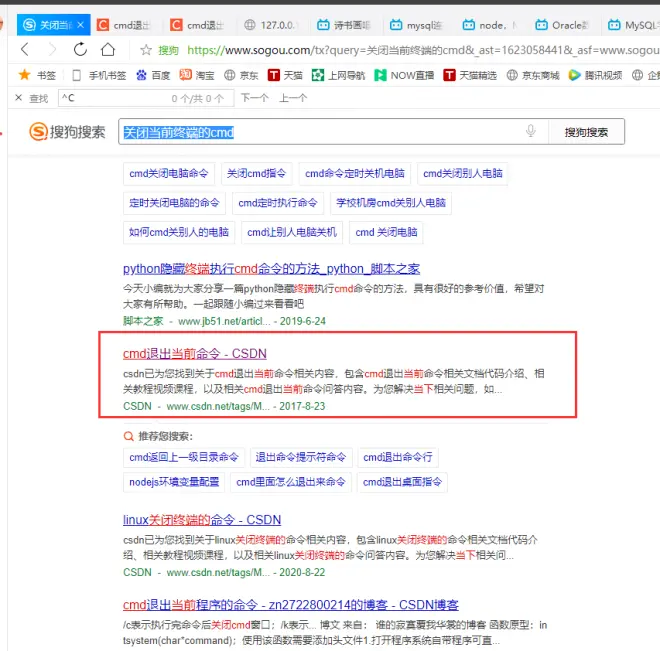
Task: Switch to the 诗书画唱 tab
Action: click(x=344, y=25)
